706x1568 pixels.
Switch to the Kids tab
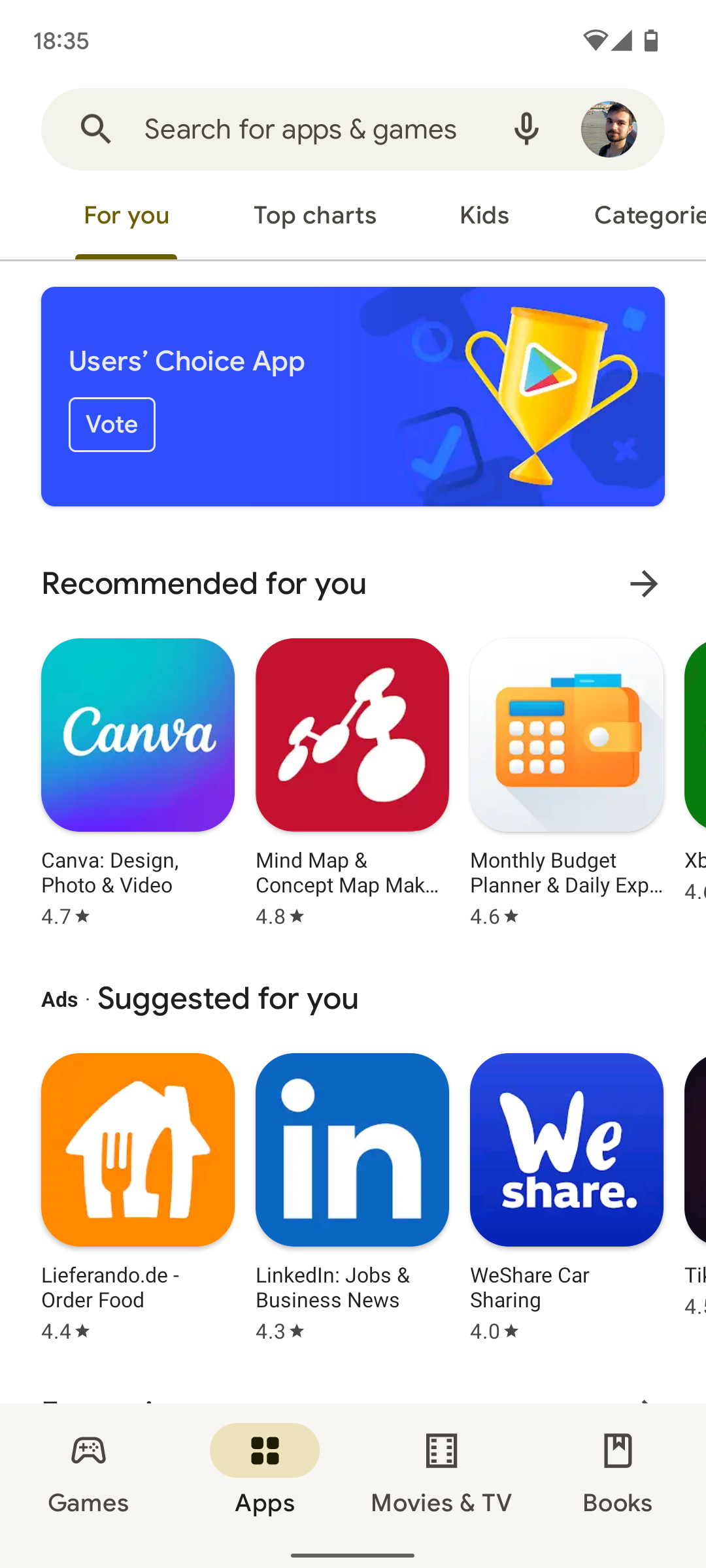pos(484,216)
